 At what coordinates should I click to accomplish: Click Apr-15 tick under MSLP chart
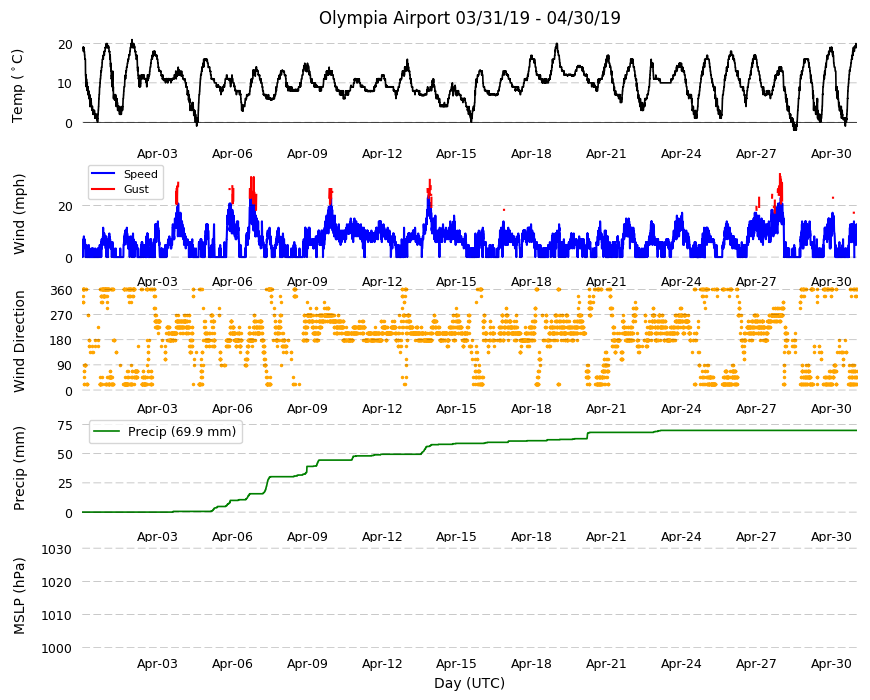pyautogui.click(x=456, y=663)
